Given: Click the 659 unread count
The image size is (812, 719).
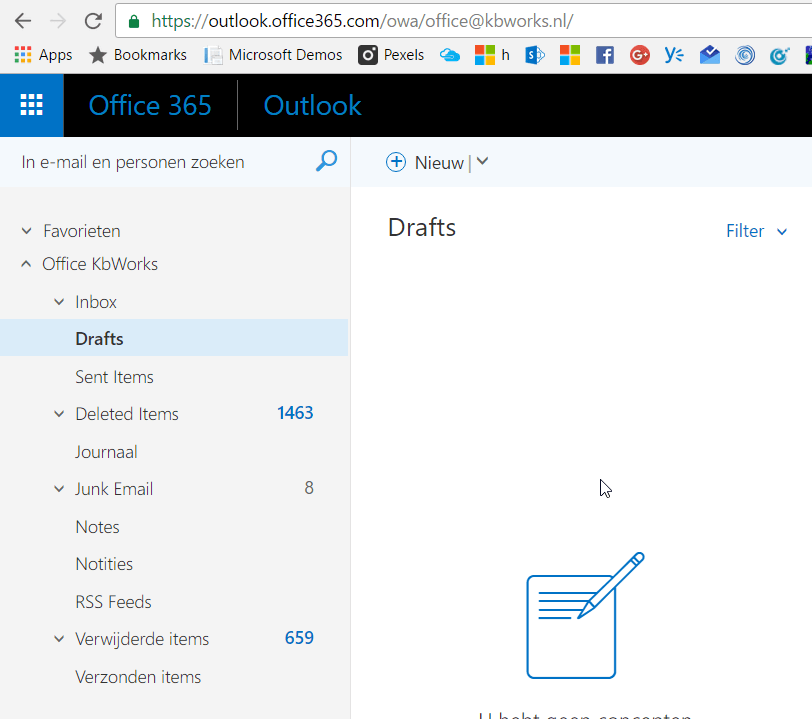Looking at the screenshot, I should 299,638.
